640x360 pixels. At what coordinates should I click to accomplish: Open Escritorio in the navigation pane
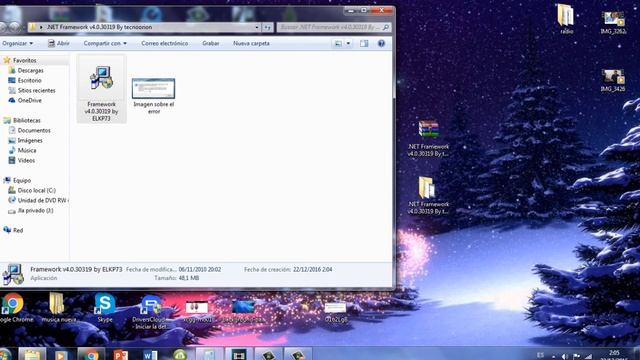29,80
